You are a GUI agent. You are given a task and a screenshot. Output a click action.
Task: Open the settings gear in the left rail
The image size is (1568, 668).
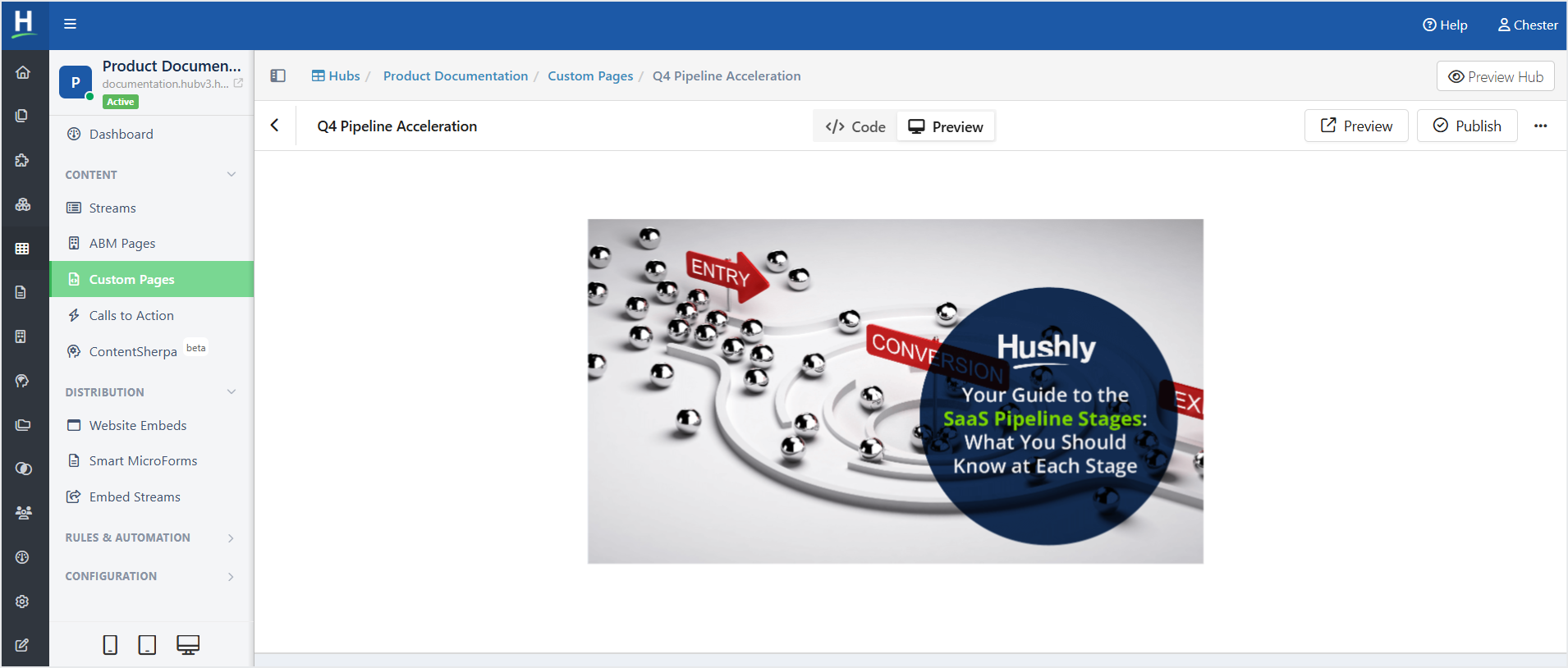[x=23, y=602]
